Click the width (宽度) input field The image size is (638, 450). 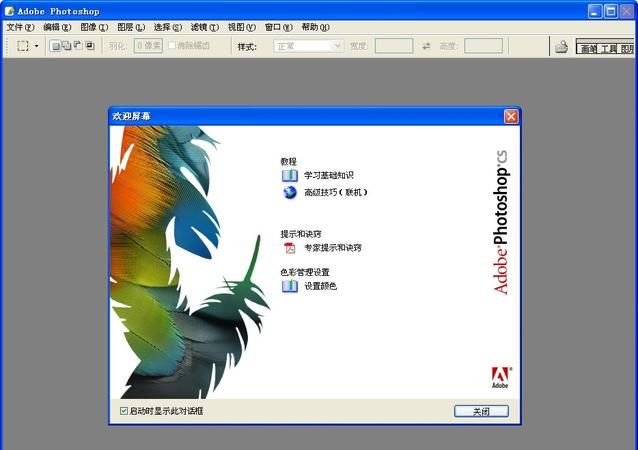point(393,46)
